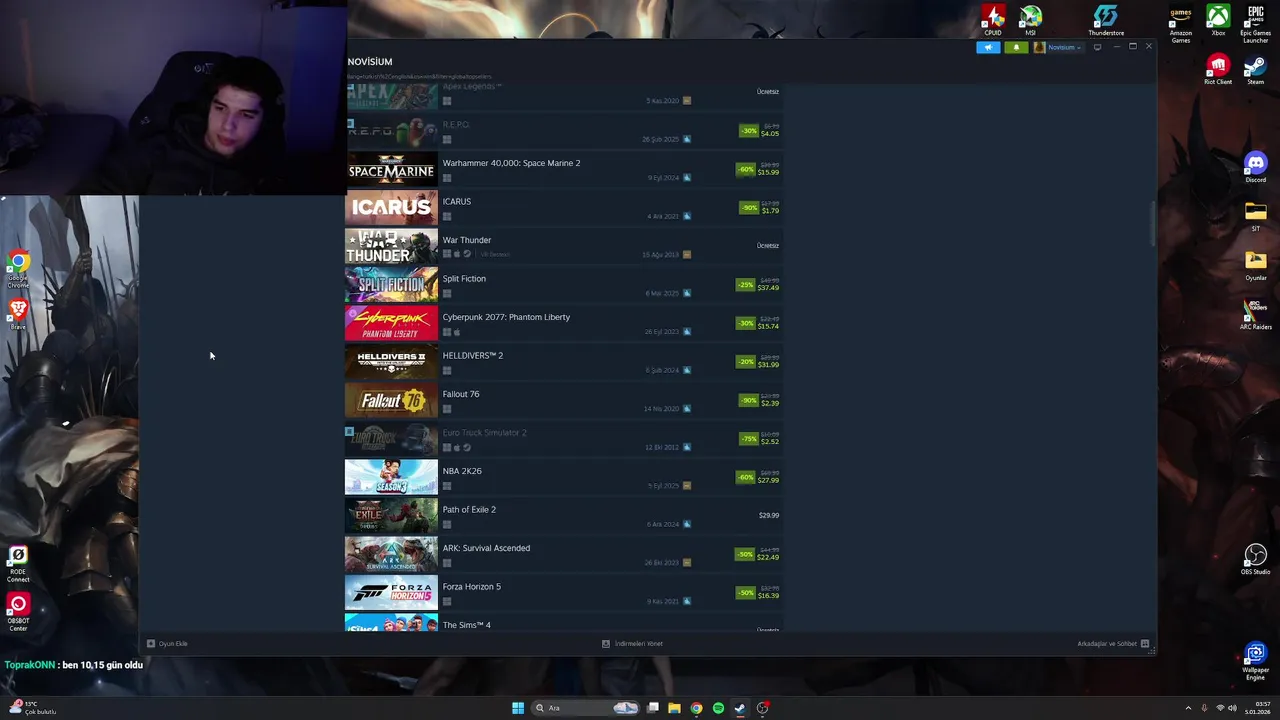This screenshot has height=720, width=1280.
Task: Open the taskbar weather widget
Action: pos(34,708)
